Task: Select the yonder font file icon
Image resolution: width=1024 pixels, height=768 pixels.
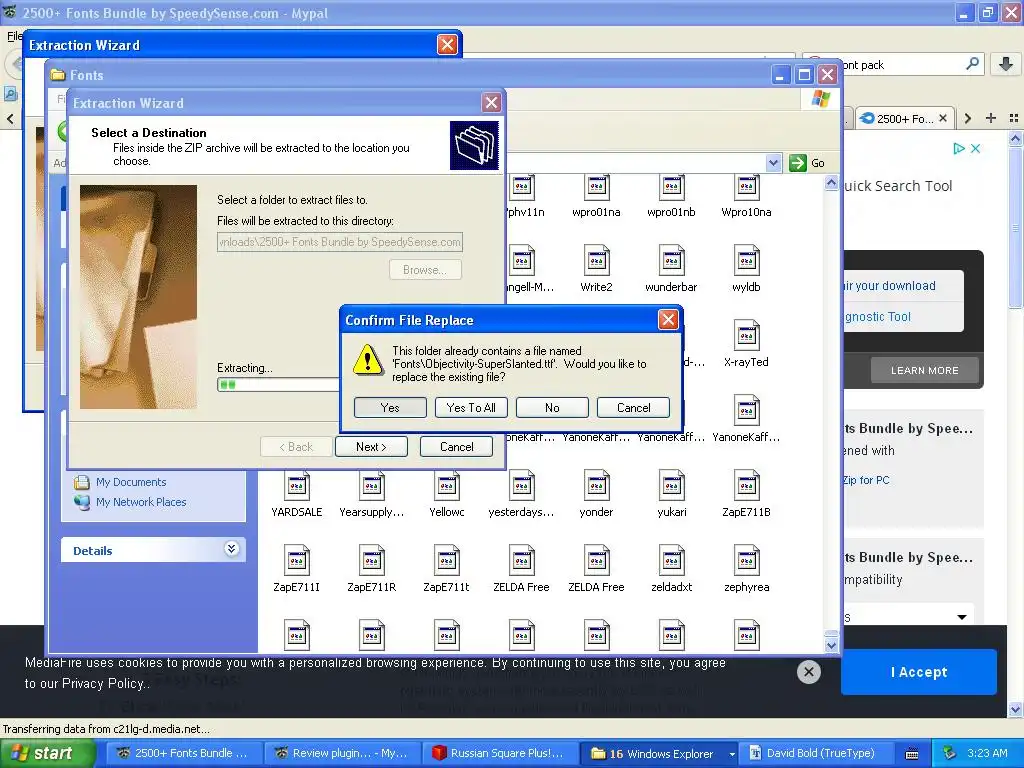Action: pyautogui.click(x=596, y=485)
